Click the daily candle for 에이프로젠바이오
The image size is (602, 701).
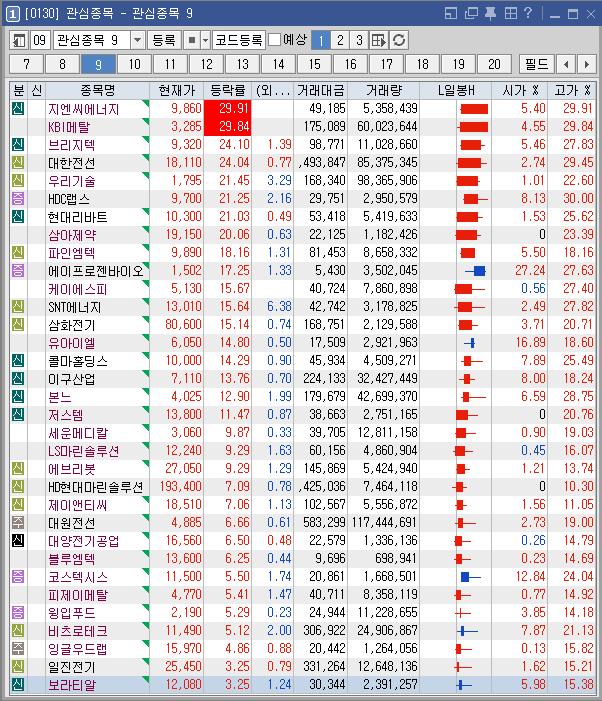point(476,270)
